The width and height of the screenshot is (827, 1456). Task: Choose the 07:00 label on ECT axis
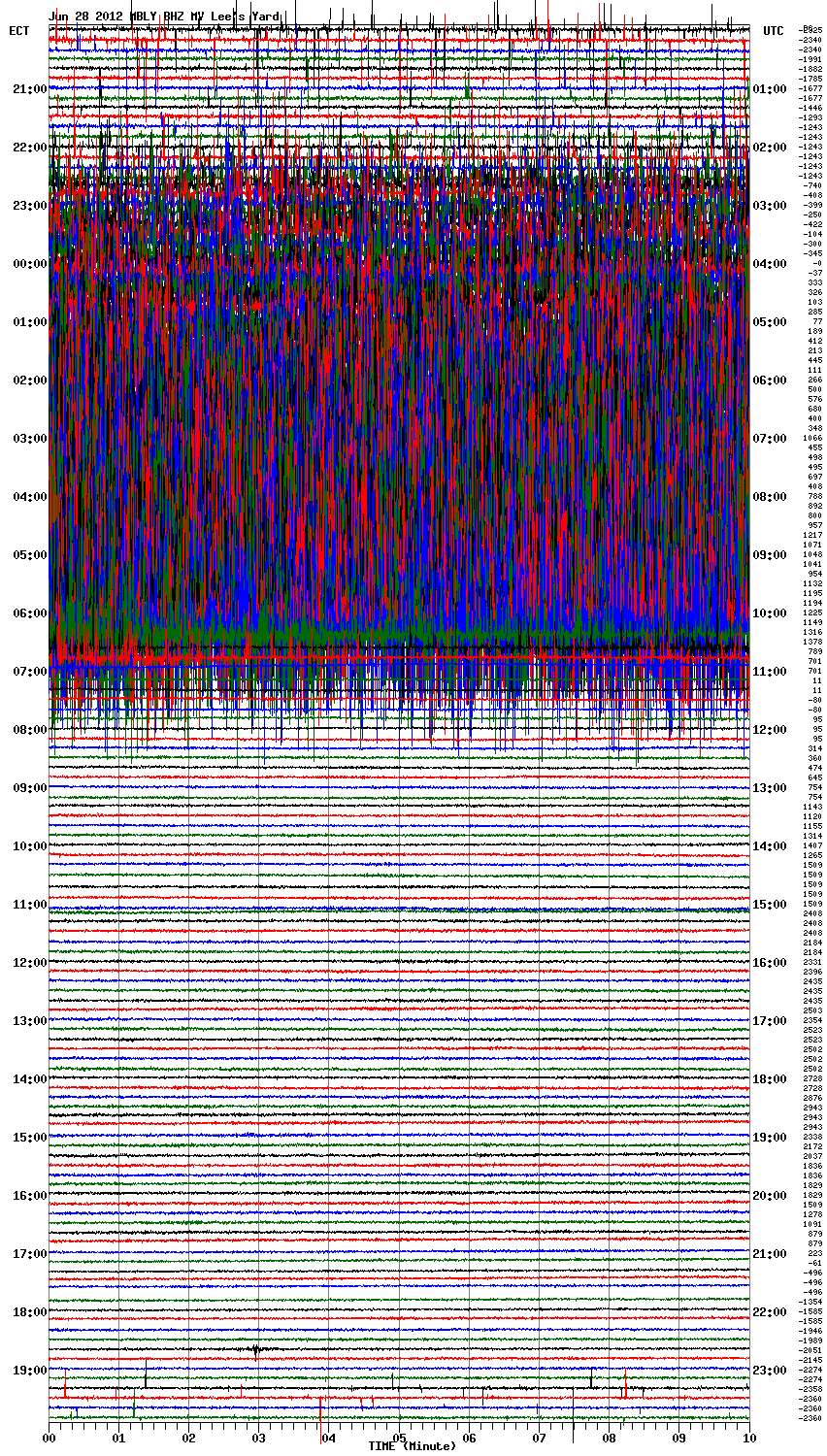(x=29, y=672)
